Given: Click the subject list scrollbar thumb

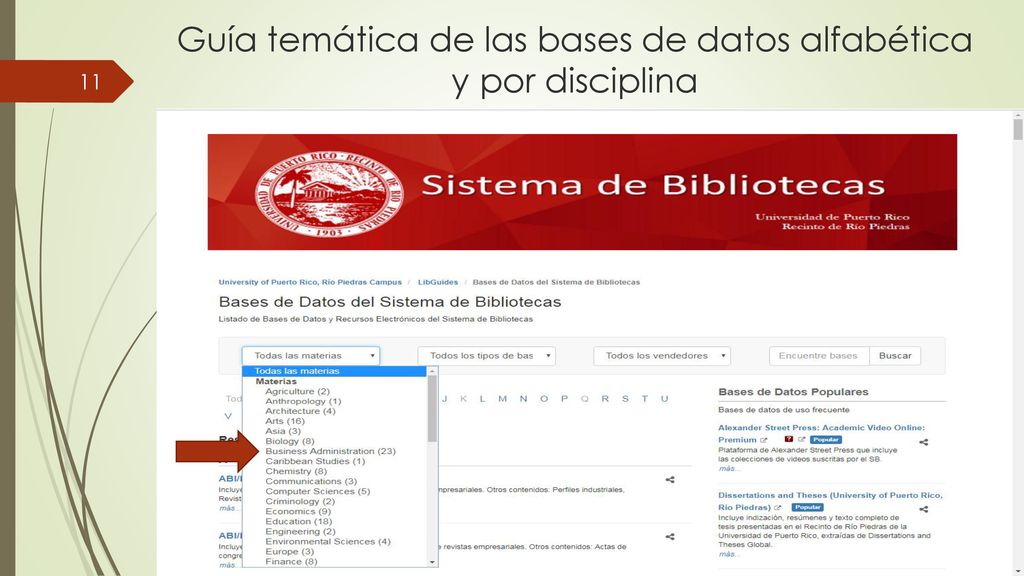Looking at the screenshot, I should pos(432,409).
